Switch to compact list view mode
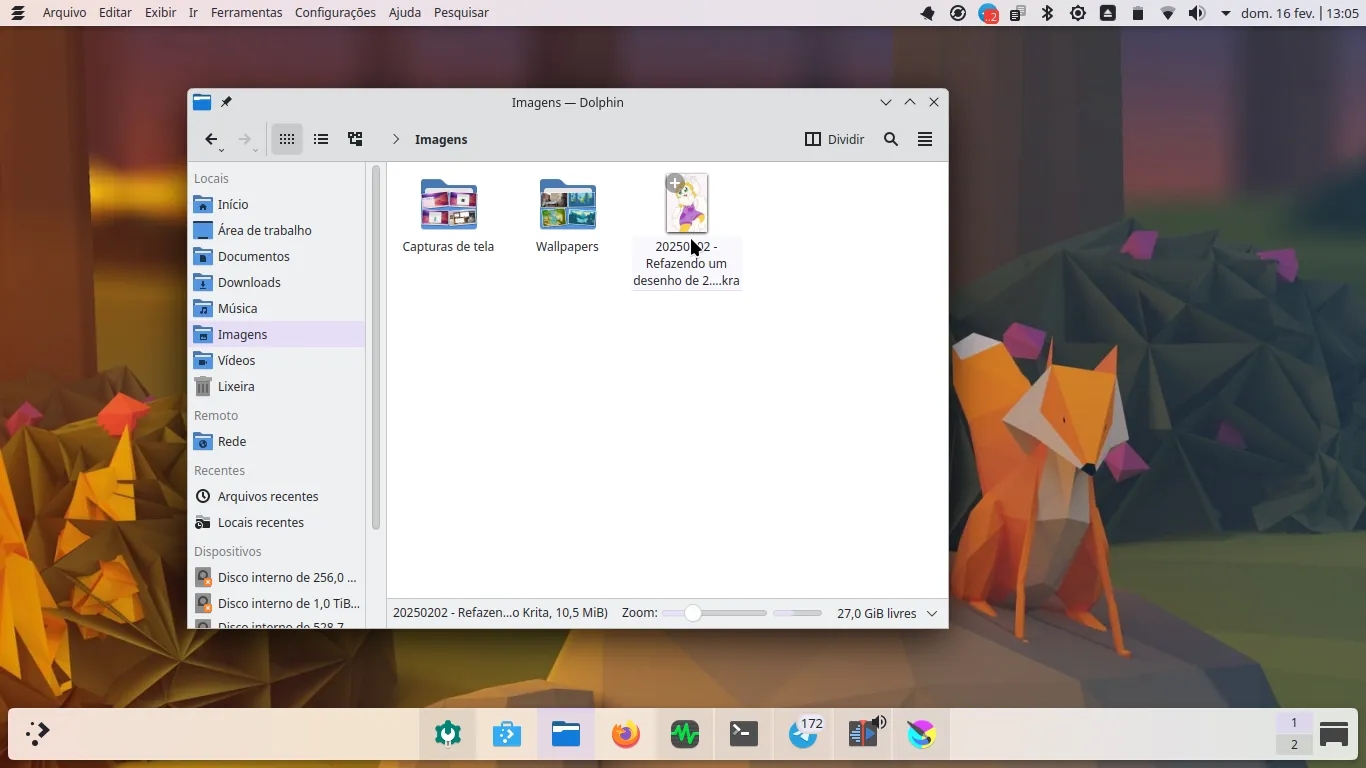1366x768 pixels. [x=321, y=140]
